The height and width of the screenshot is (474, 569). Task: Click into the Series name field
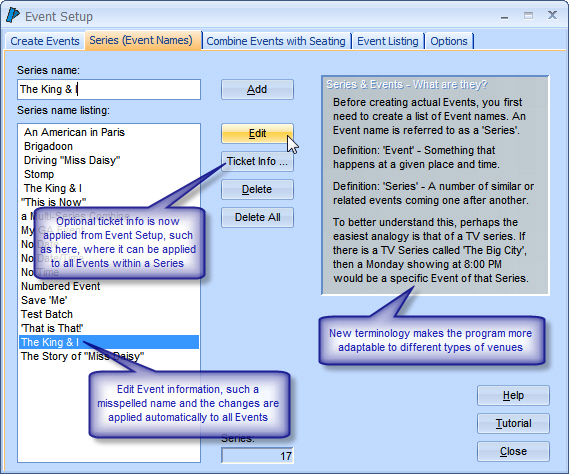click(x=109, y=89)
